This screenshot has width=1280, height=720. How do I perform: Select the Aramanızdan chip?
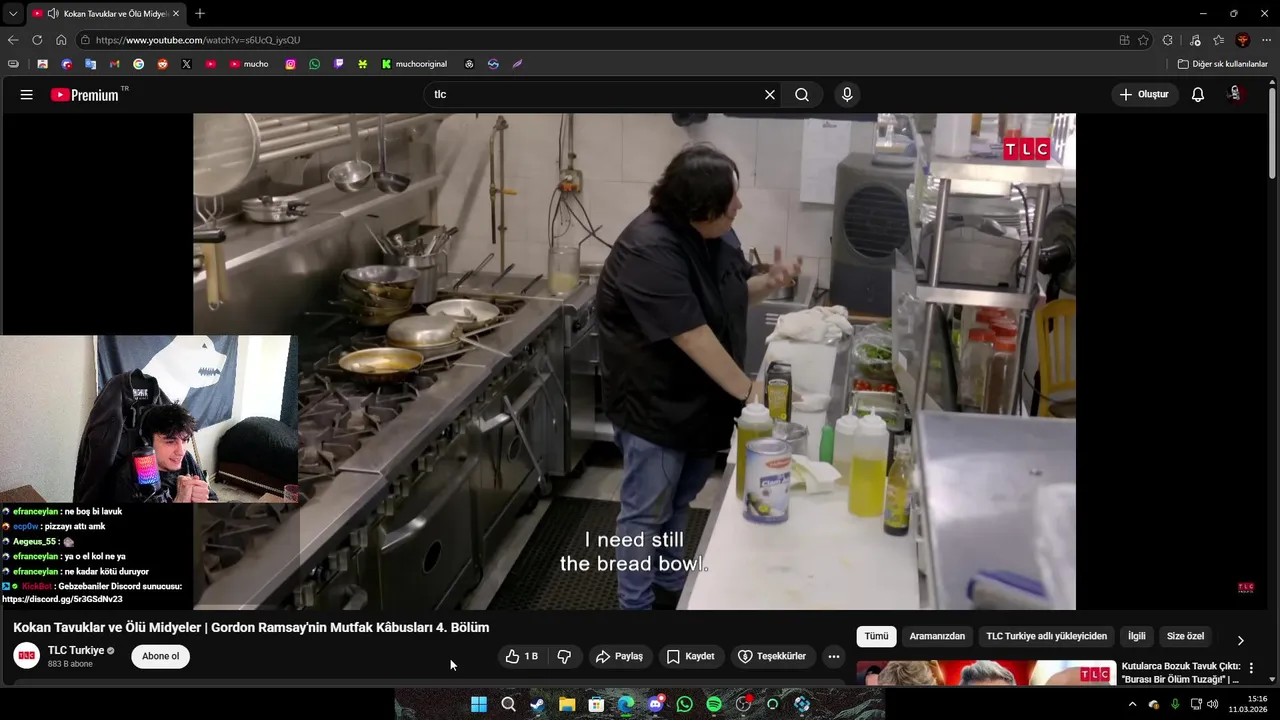point(937,636)
